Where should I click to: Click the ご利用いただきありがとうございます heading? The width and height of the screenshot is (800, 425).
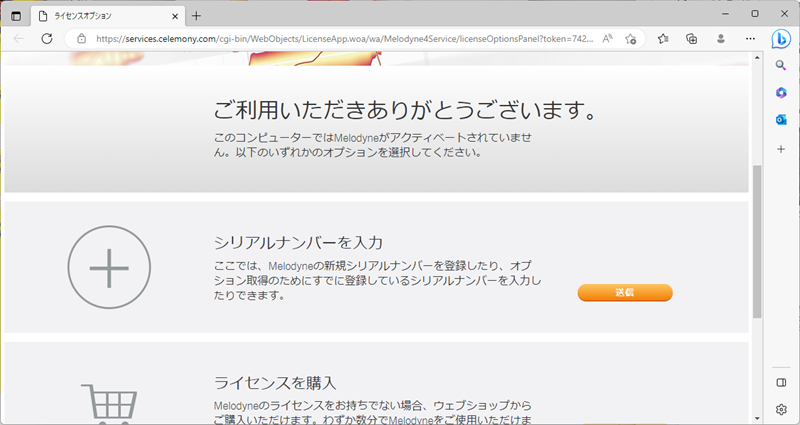pos(405,110)
